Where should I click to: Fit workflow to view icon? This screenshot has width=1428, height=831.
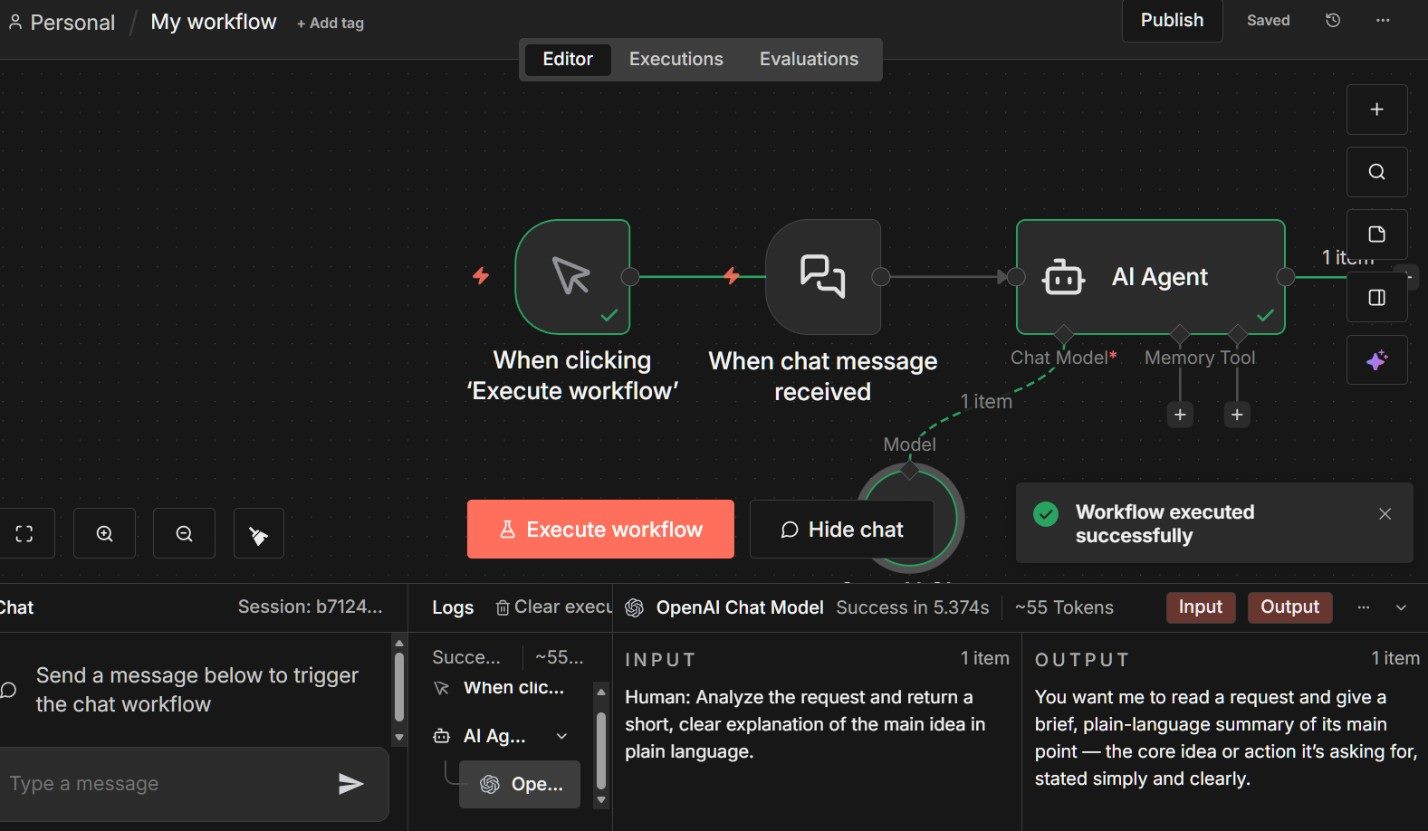click(x=24, y=534)
